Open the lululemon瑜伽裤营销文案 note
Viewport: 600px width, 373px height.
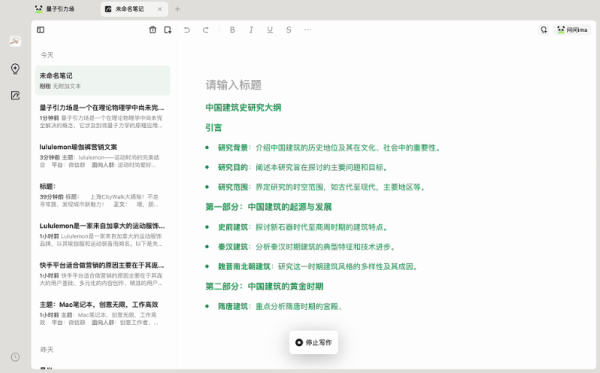point(102,155)
